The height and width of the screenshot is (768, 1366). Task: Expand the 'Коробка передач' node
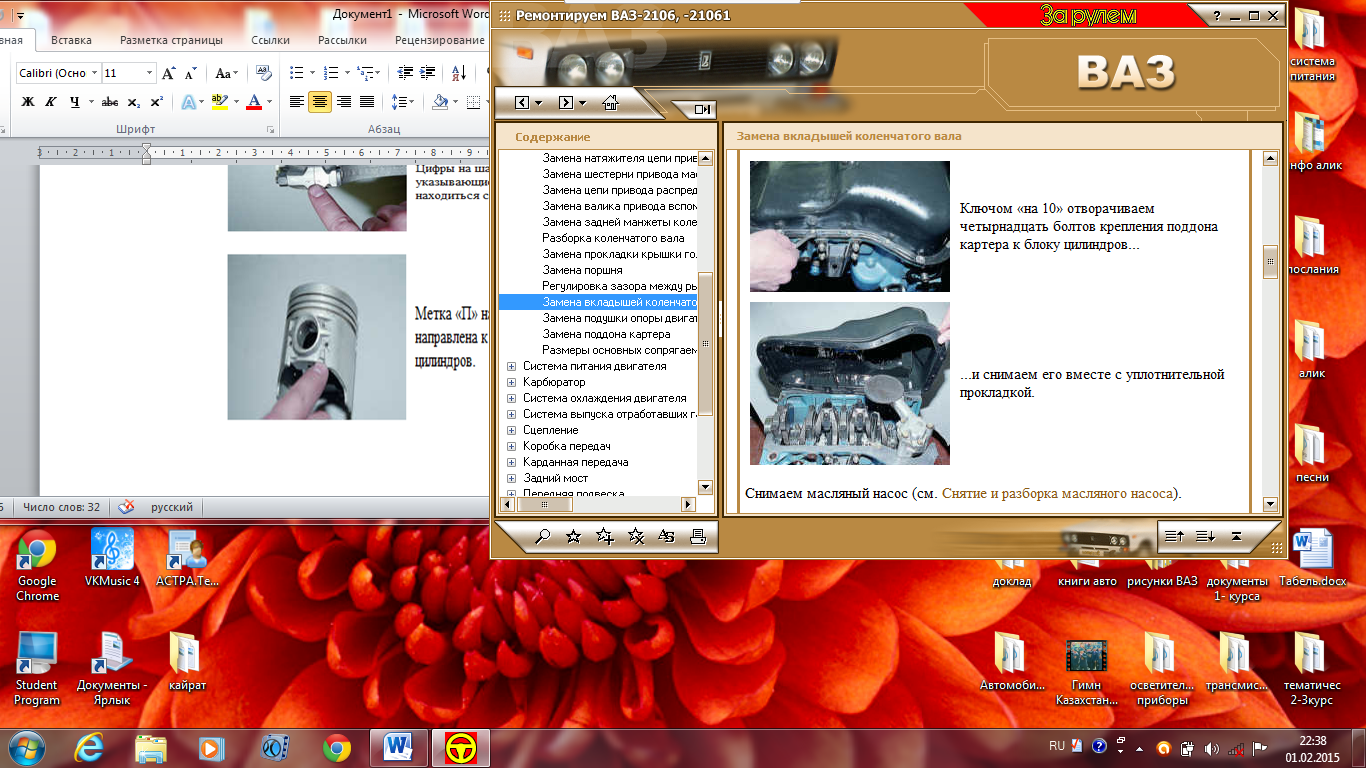pyautogui.click(x=512, y=446)
